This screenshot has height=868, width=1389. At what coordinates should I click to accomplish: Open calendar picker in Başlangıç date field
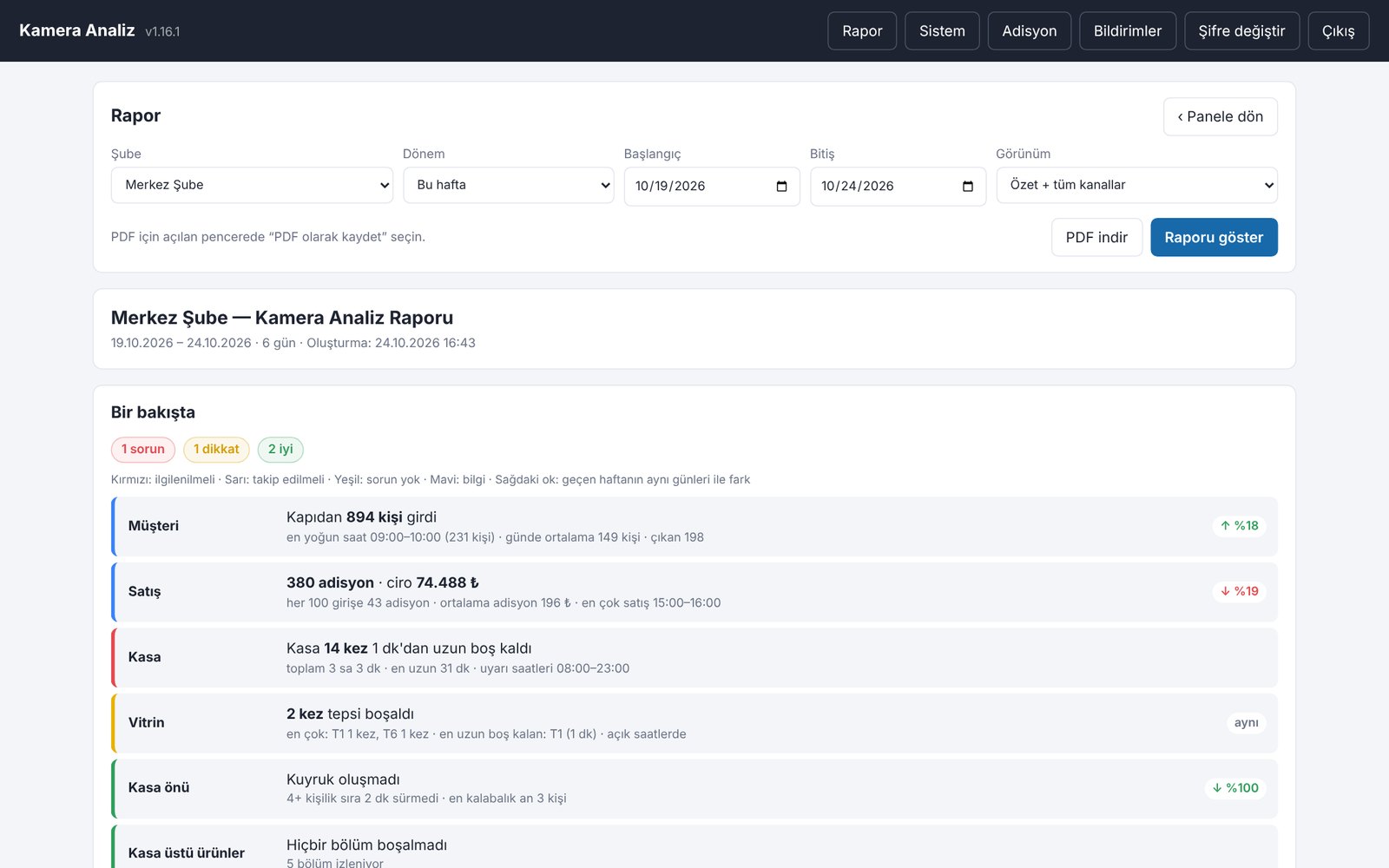pyautogui.click(x=781, y=187)
